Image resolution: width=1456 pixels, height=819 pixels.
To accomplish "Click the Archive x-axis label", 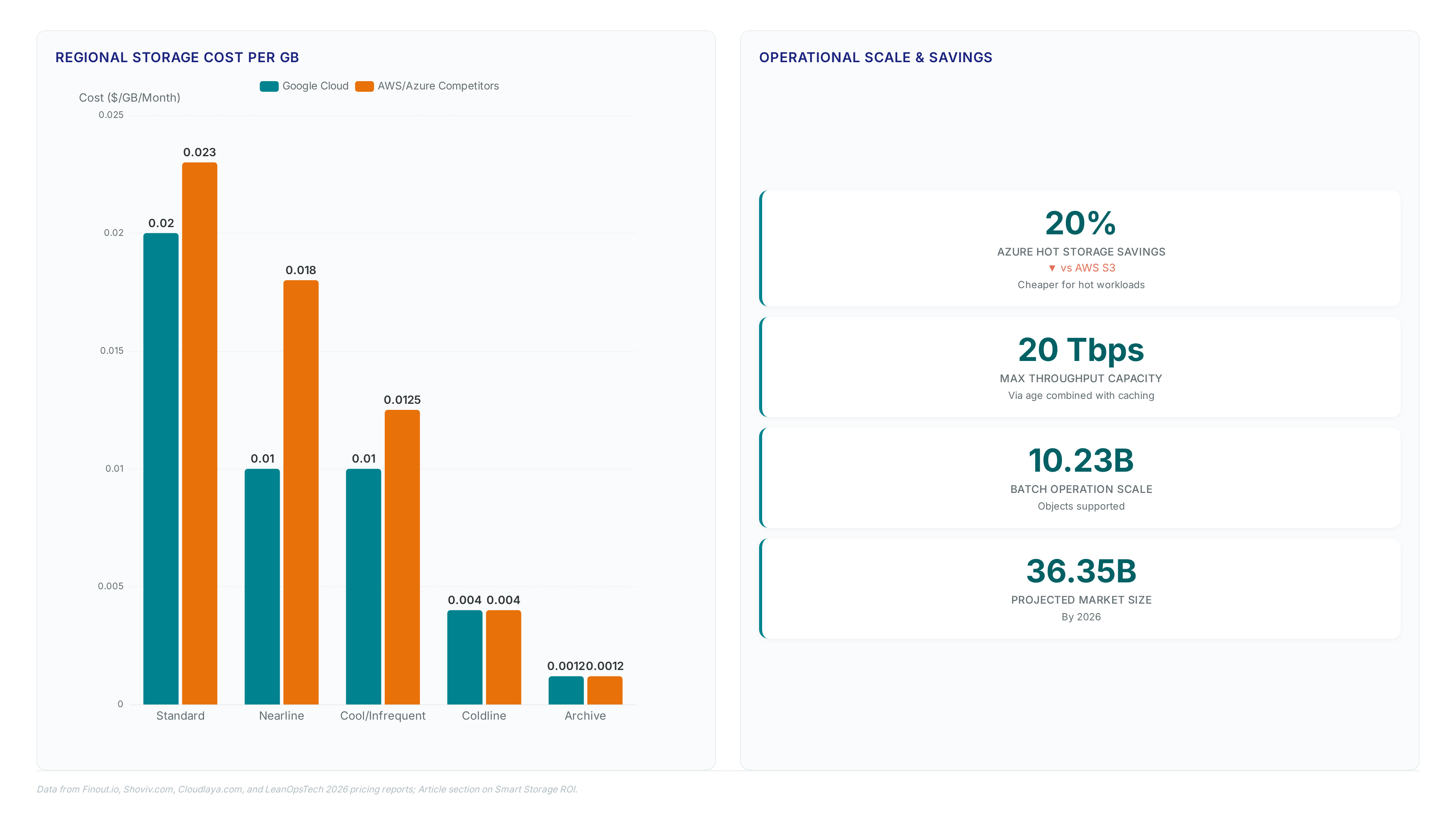I will tap(585, 715).
